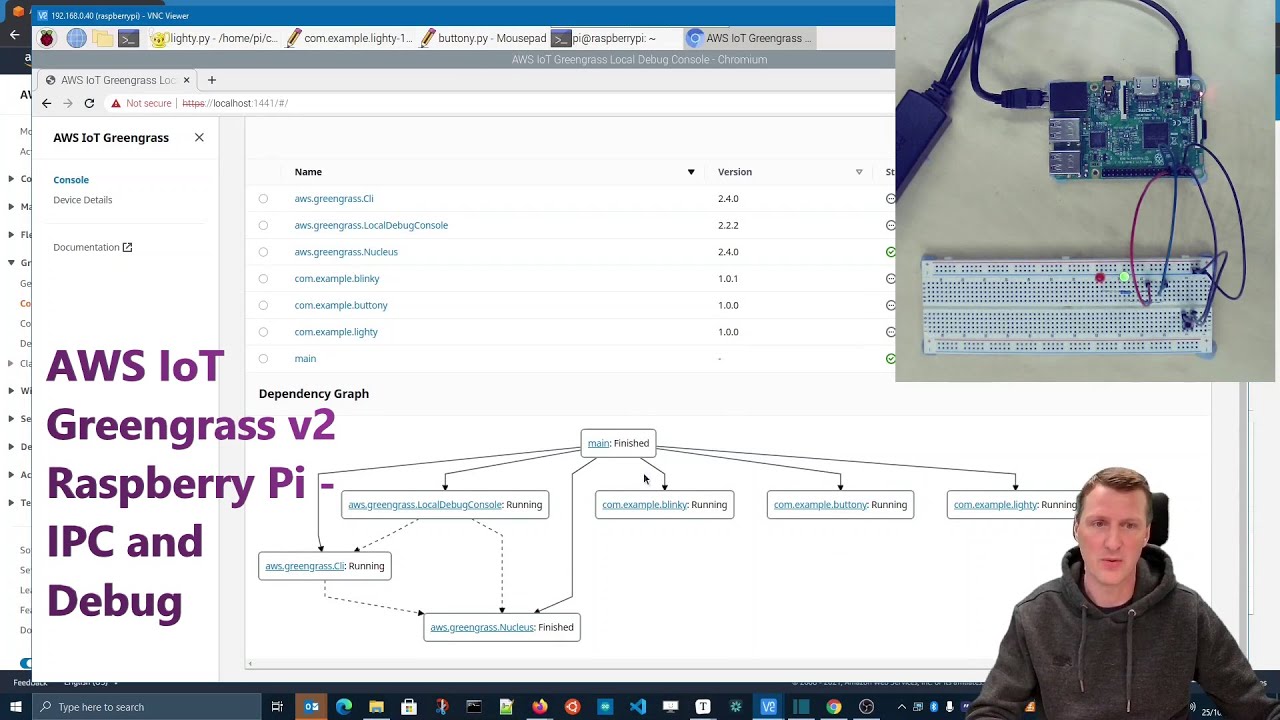The width and height of the screenshot is (1280, 720).
Task: Open the file manager folder icon
Action: [x=103, y=38]
